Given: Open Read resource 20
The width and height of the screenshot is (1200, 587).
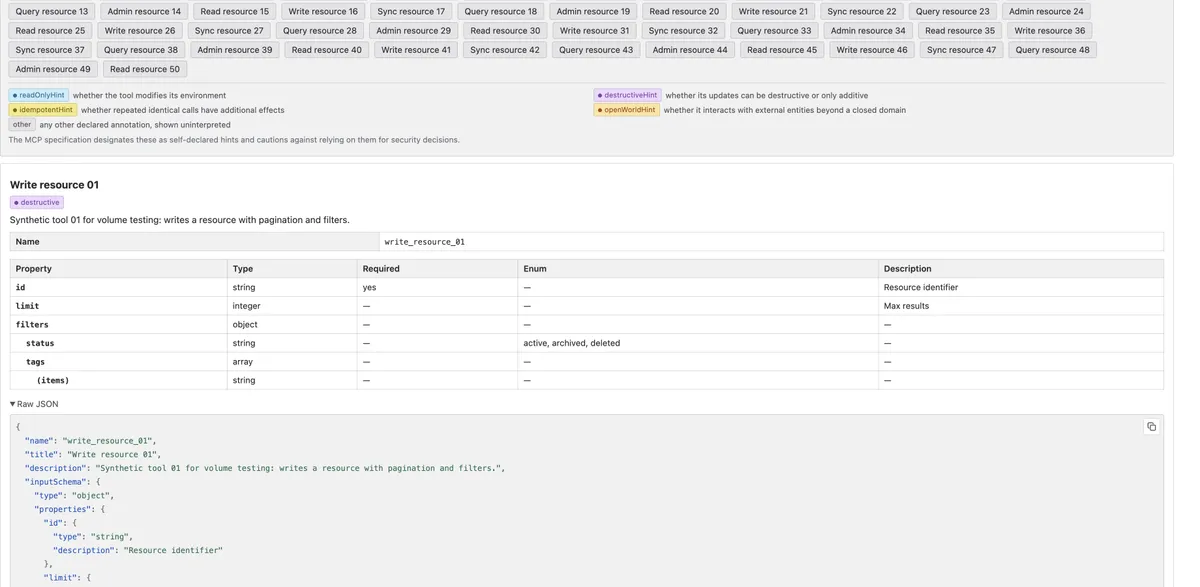Looking at the screenshot, I should click(684, 11).
